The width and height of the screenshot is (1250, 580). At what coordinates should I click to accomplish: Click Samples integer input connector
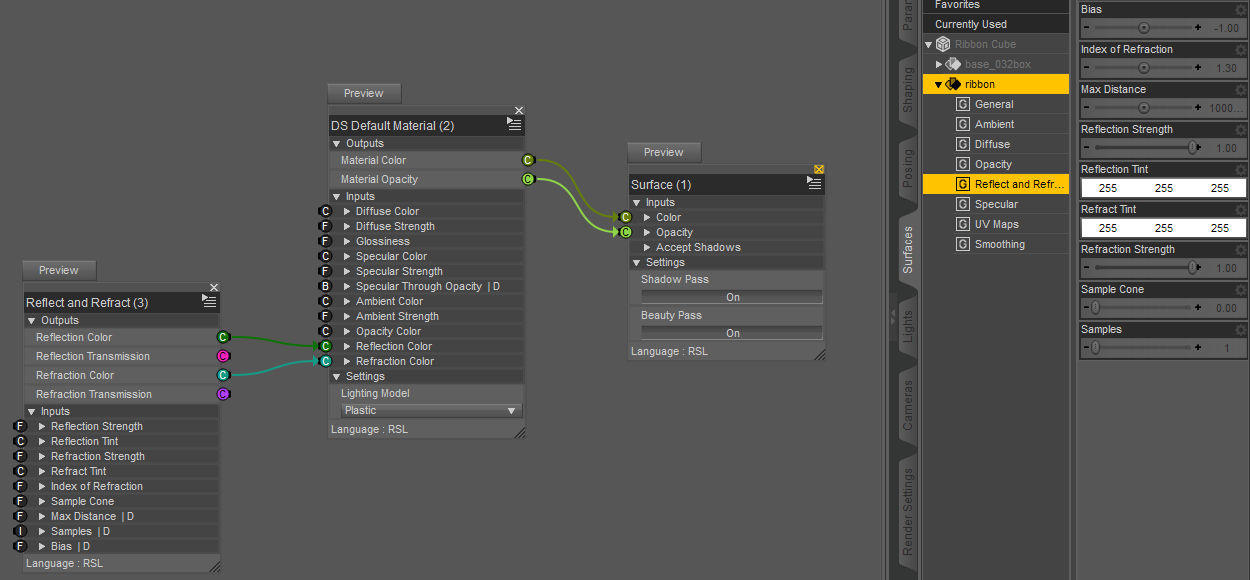20,532
